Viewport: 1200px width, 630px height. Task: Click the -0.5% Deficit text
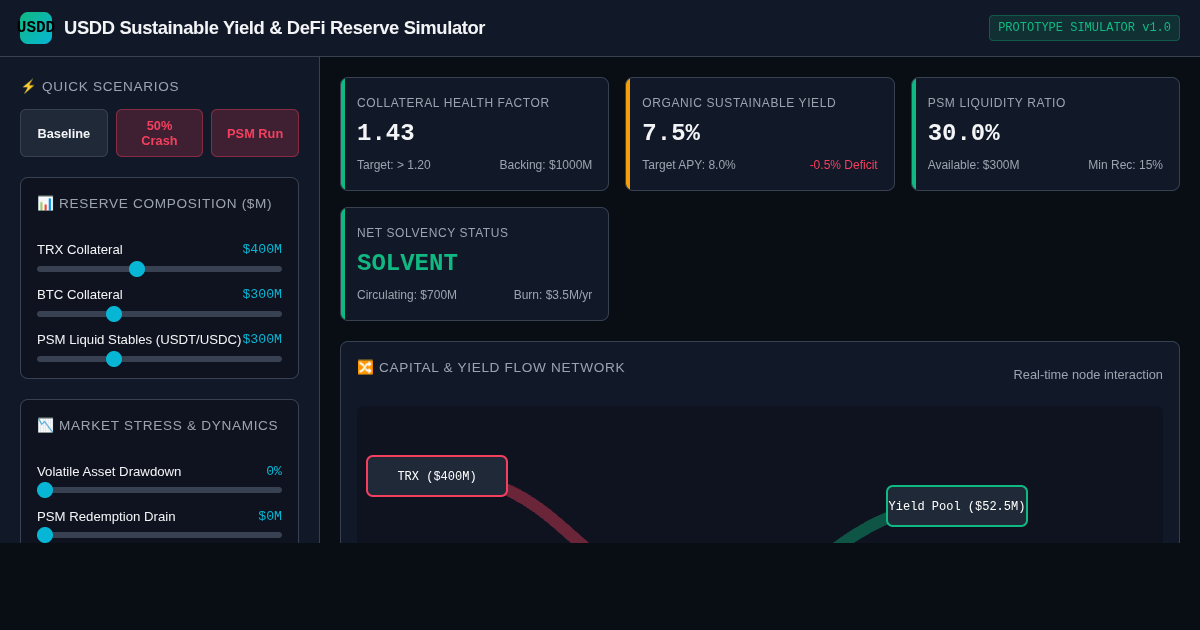[x=843, y=165]
